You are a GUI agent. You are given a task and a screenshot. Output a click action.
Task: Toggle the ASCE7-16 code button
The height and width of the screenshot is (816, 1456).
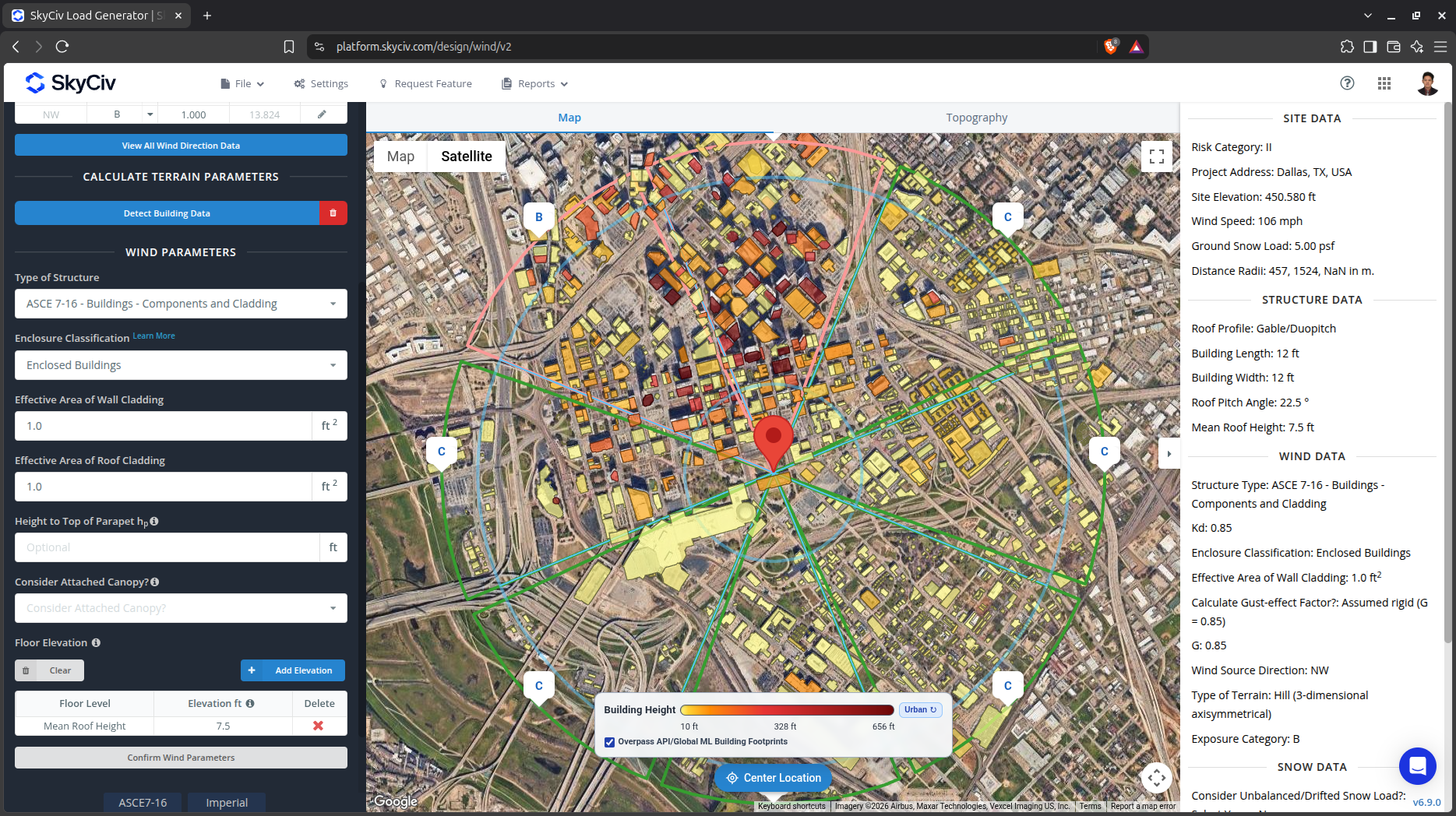click(x=143, y=803)
